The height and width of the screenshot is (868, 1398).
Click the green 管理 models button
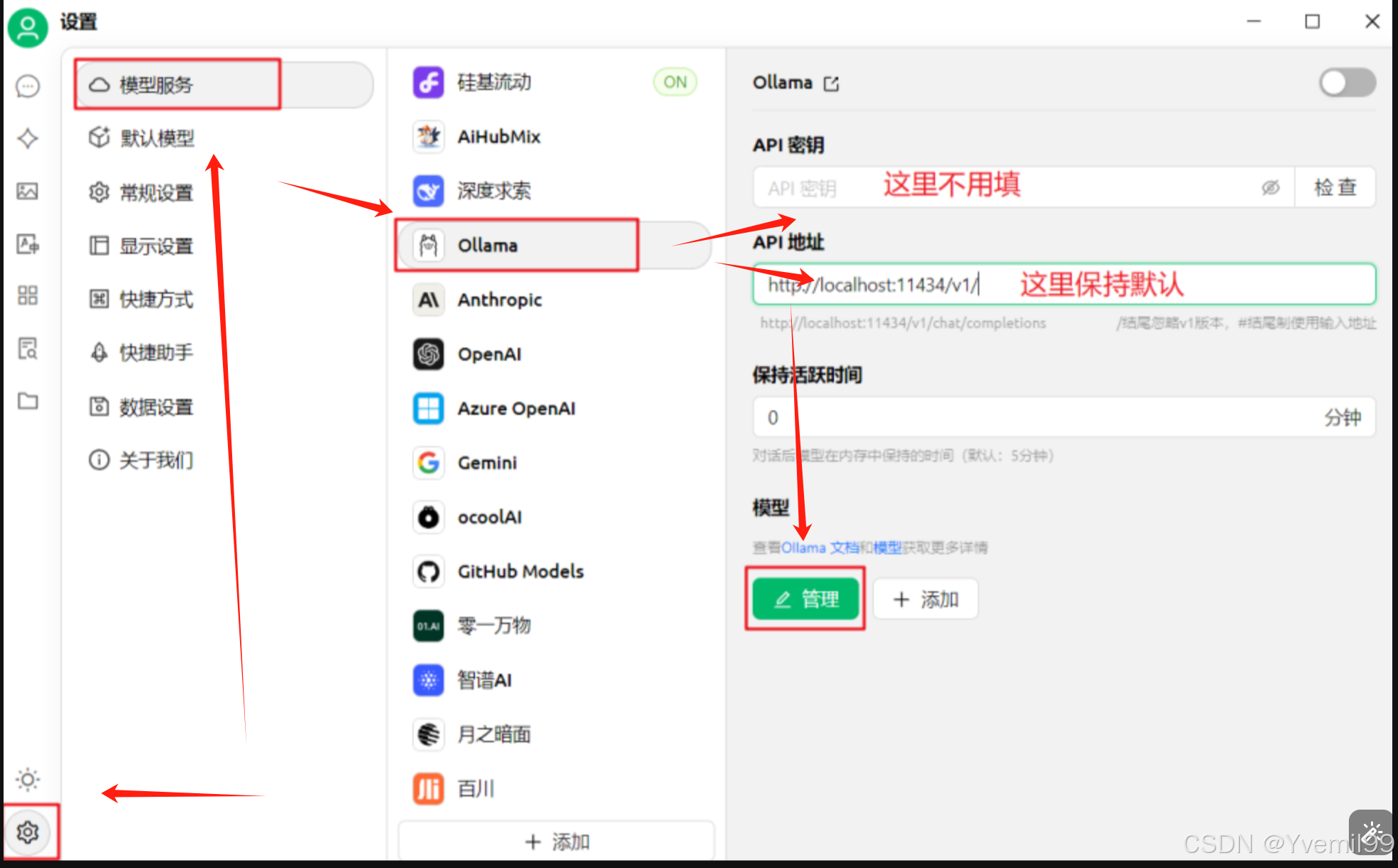click(805, 599)
